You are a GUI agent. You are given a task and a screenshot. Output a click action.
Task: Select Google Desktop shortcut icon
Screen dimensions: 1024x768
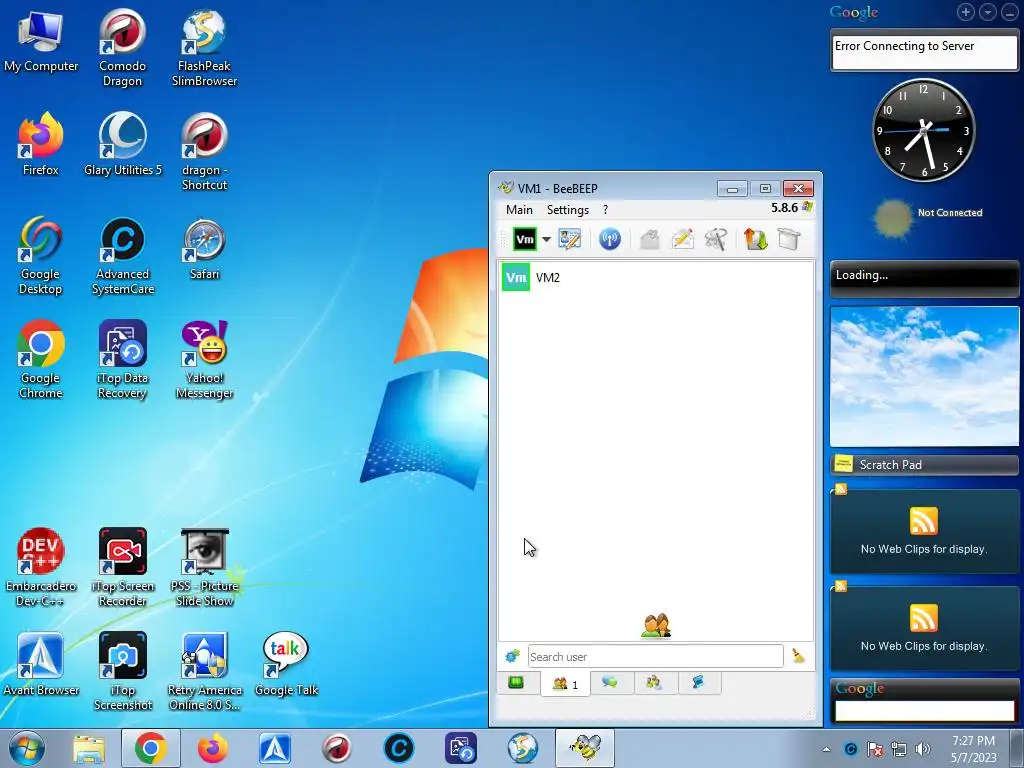40,255
